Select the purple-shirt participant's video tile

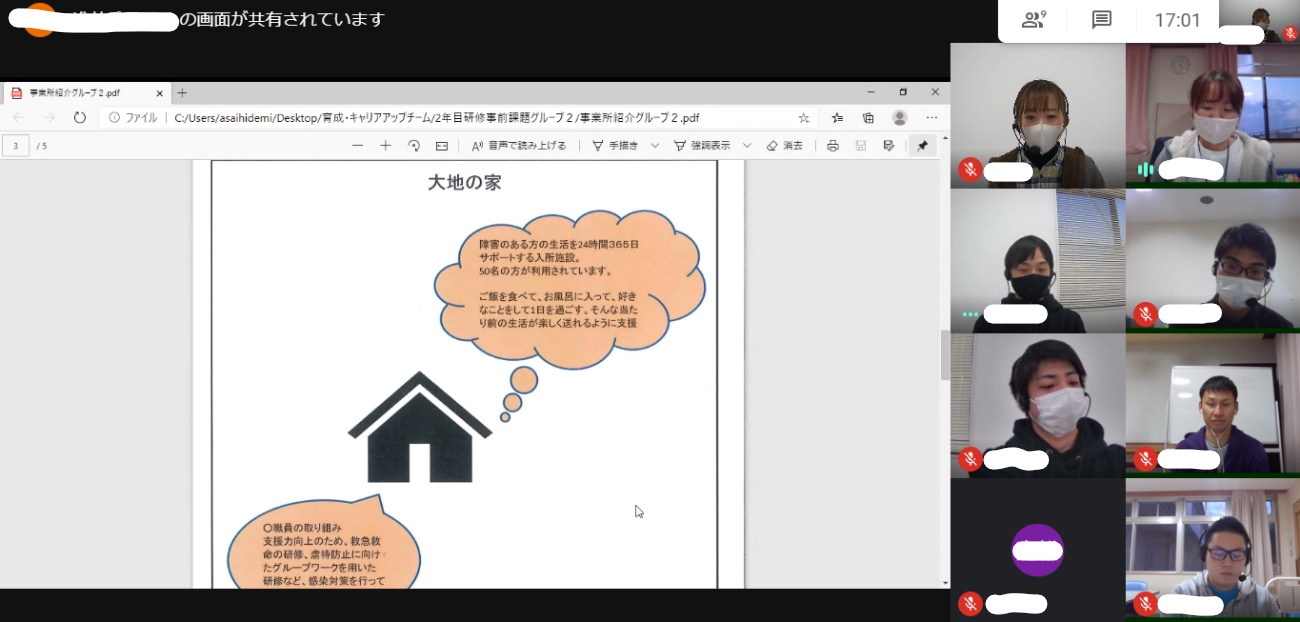click(x=1213, y=405)
